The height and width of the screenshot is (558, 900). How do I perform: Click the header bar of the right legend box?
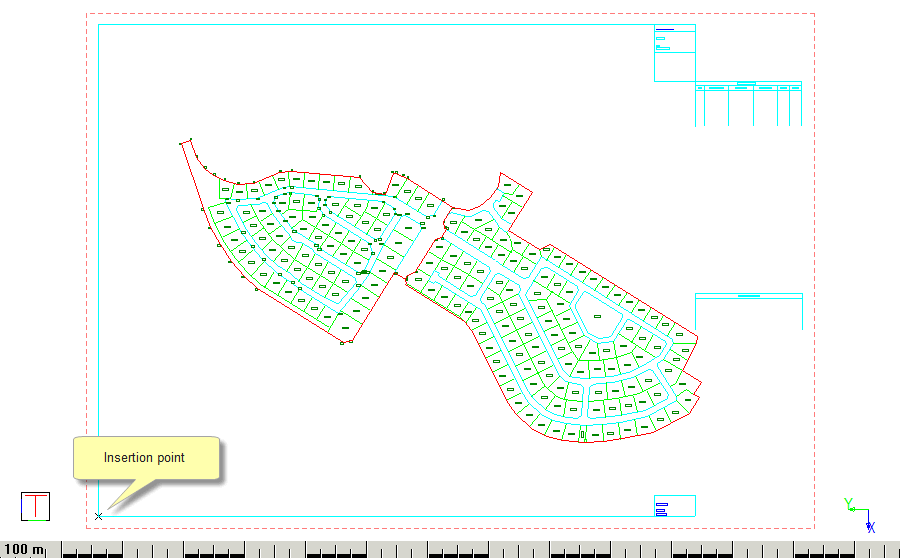(x=748, y=296)
